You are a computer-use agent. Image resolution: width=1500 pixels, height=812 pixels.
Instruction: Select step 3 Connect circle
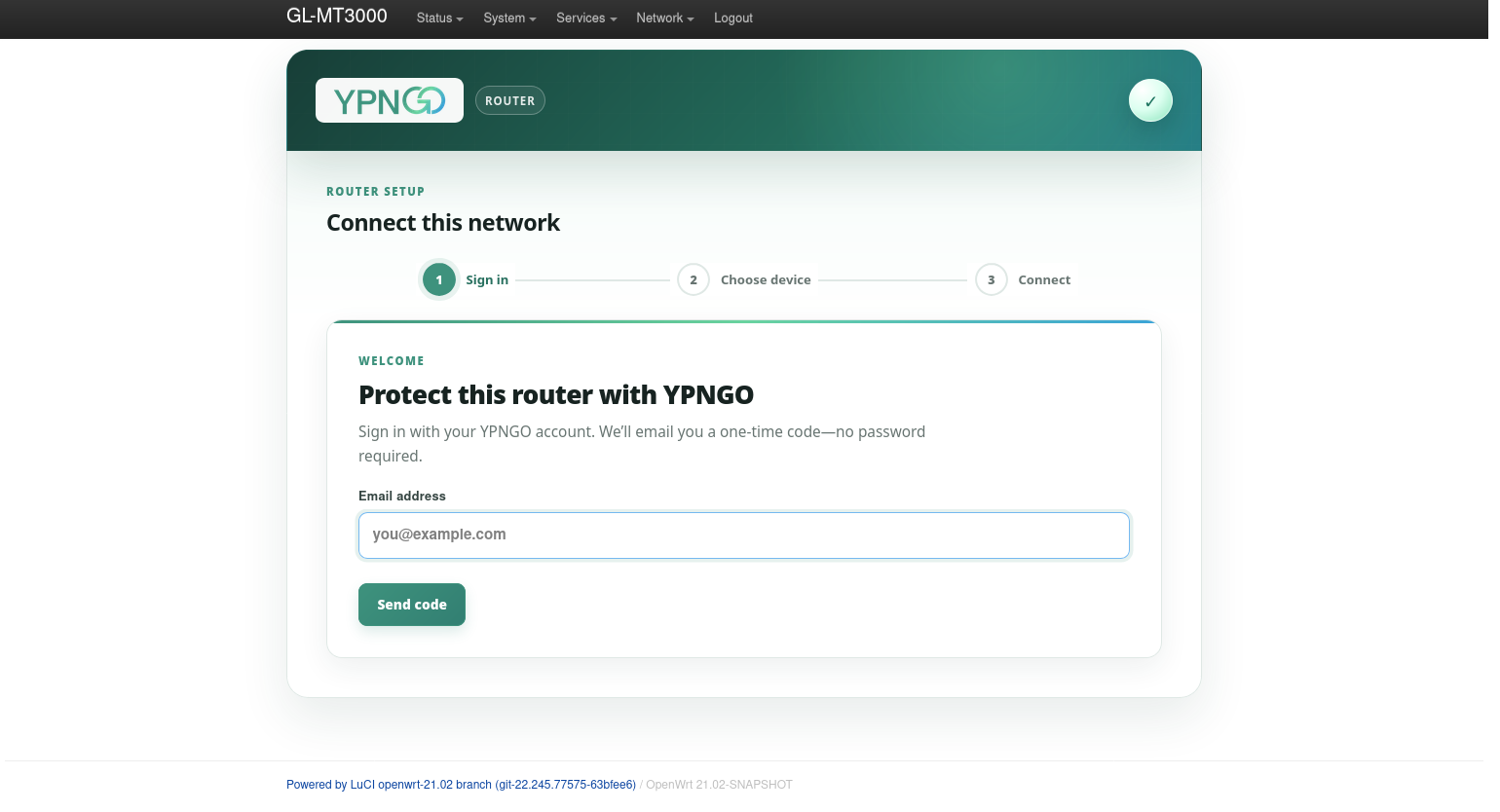[x=992, y=279]
